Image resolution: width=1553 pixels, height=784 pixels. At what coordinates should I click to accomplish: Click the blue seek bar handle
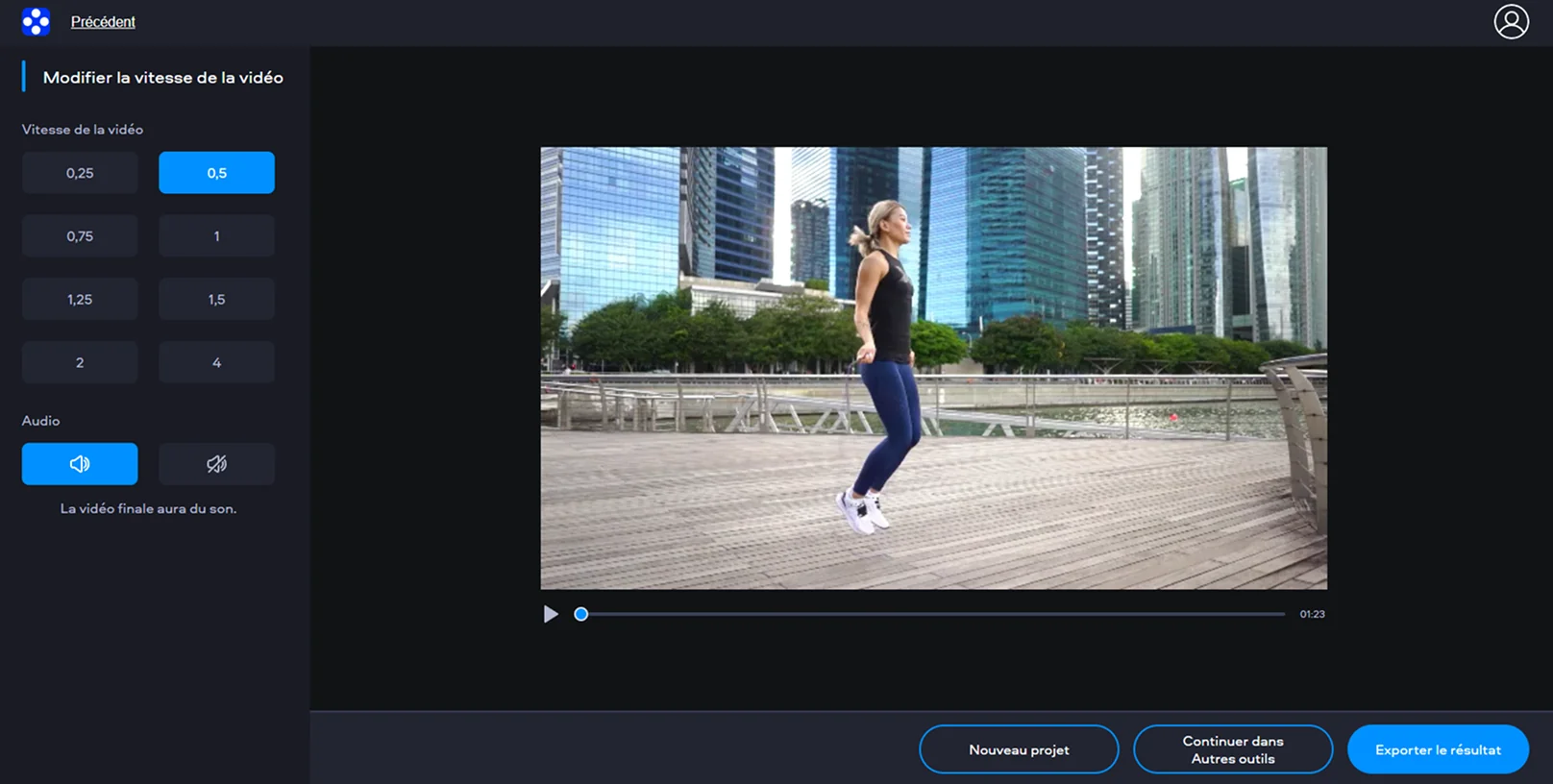(x=581, y=614)
